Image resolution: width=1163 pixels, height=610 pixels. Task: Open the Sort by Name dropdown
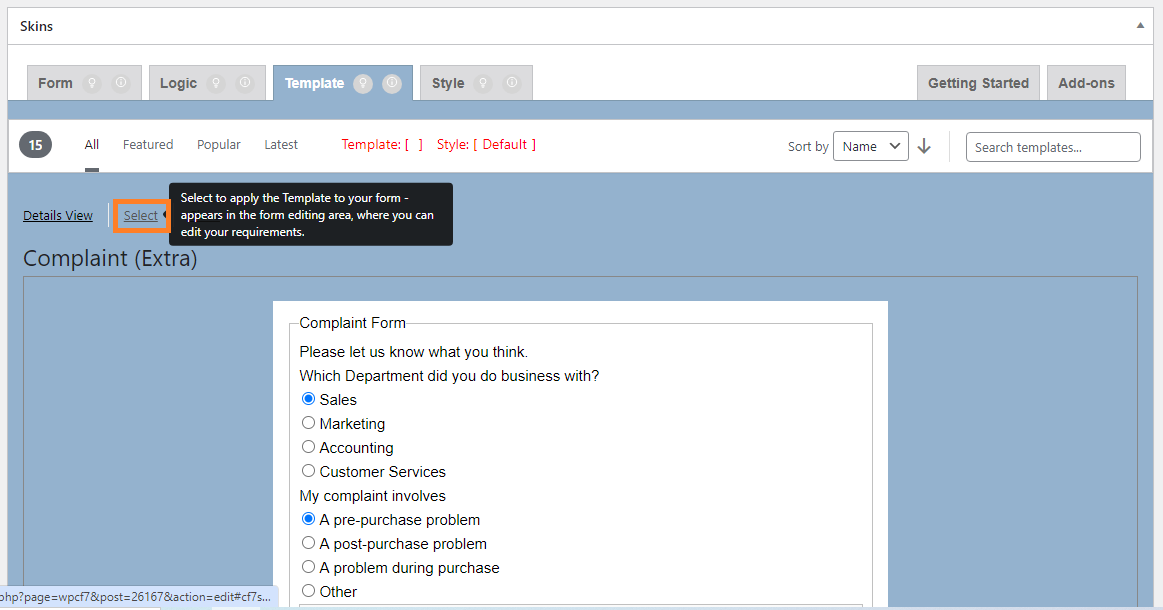pyautogui.click(x=870, y=146)
